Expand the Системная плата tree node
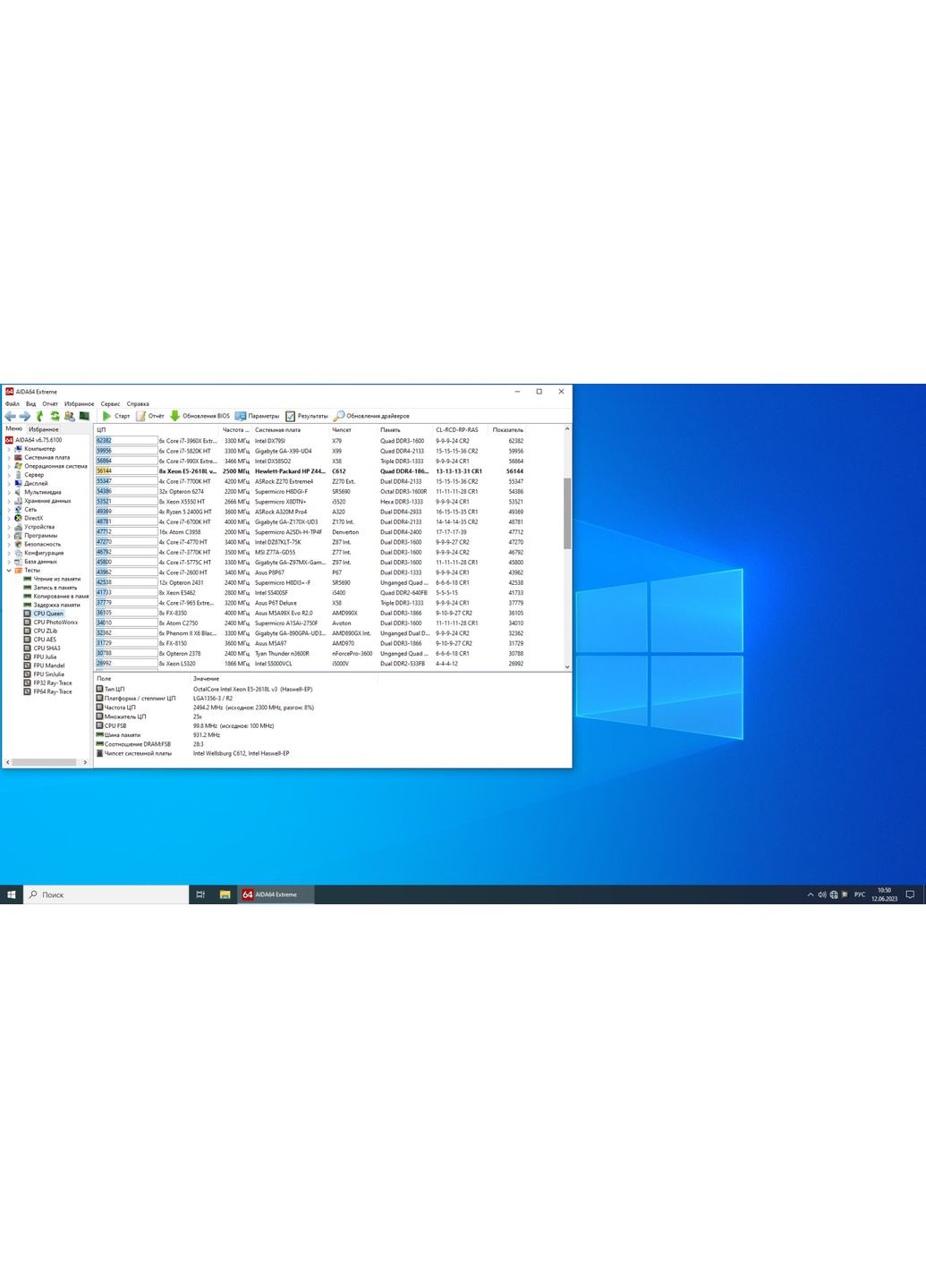The height and width of the screenshot is (1288, 926). tap(9, 457)
